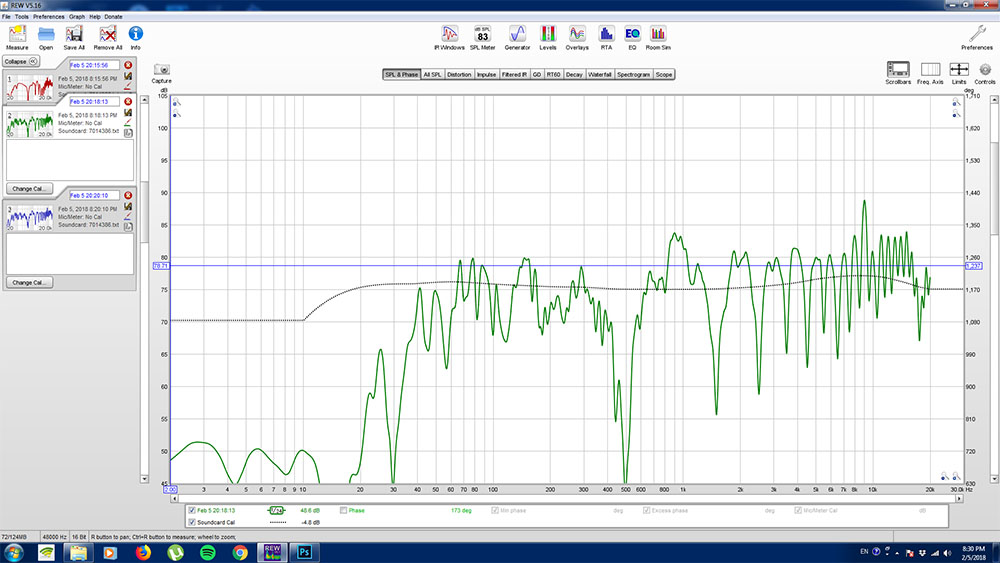
Task: Toggle the Excess phase checkbox
Action: 647,510
